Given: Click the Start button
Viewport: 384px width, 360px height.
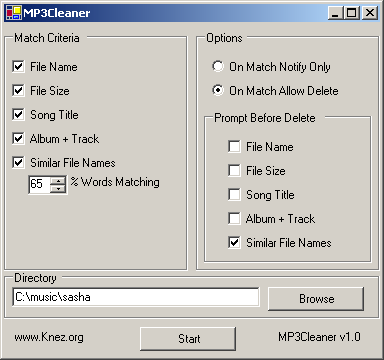Looking at the screenshot, I should coord(188,339).
